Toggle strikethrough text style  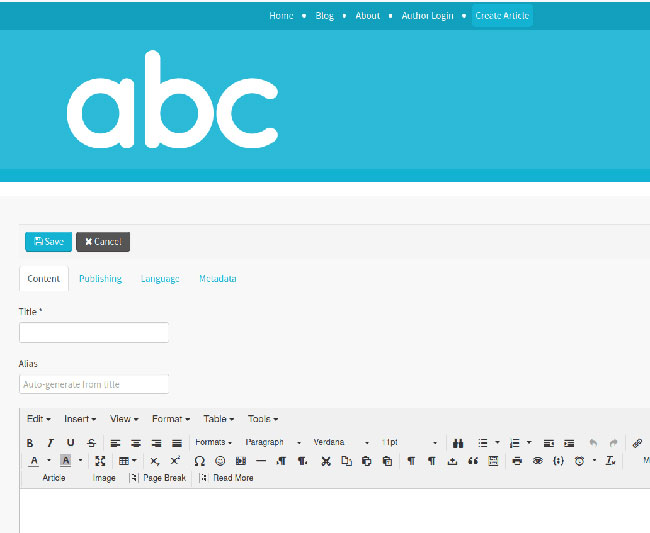click(91, 443)
